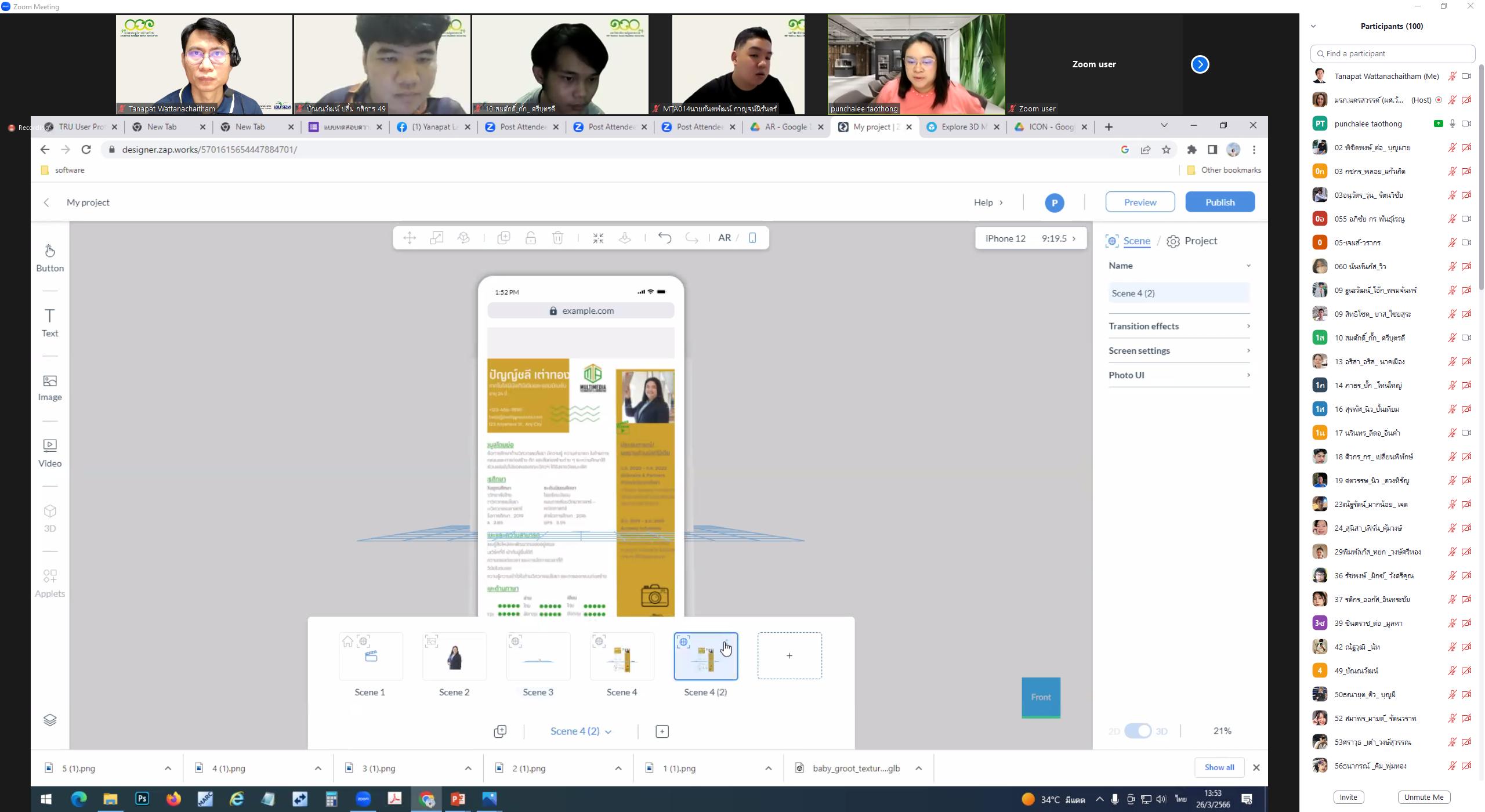The width and height of the screenshot is (1485, 812).
Task: Select the Rotate 3D transform tool
Action: coord(463,238)
